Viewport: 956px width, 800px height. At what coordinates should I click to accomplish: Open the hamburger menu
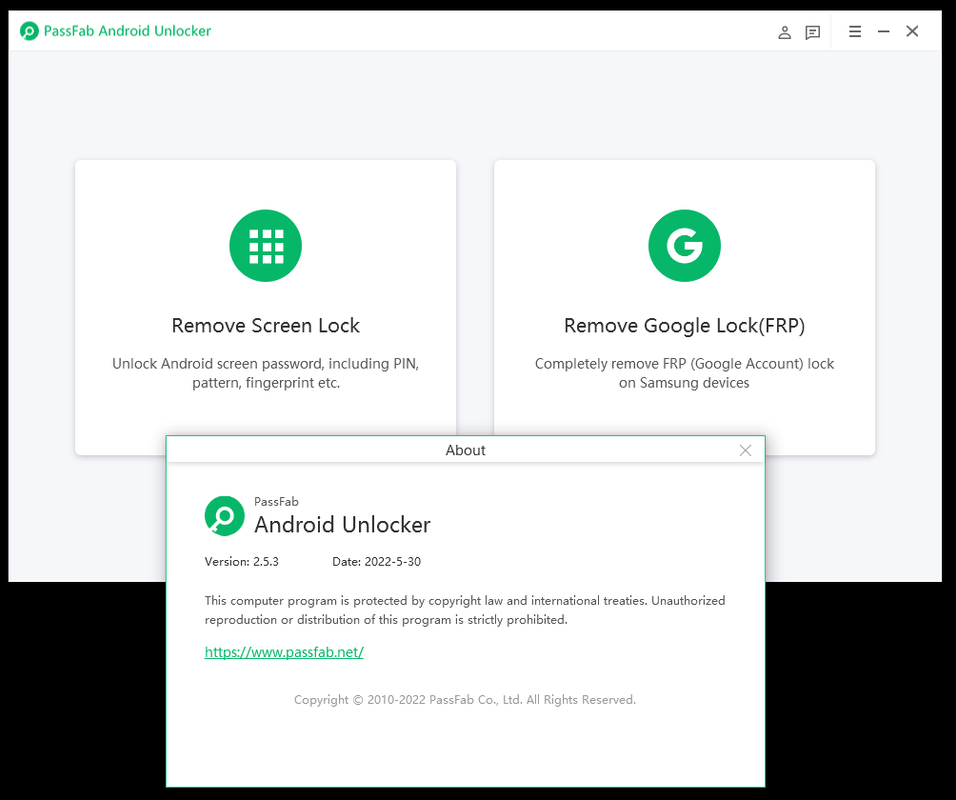click(855, 31)
